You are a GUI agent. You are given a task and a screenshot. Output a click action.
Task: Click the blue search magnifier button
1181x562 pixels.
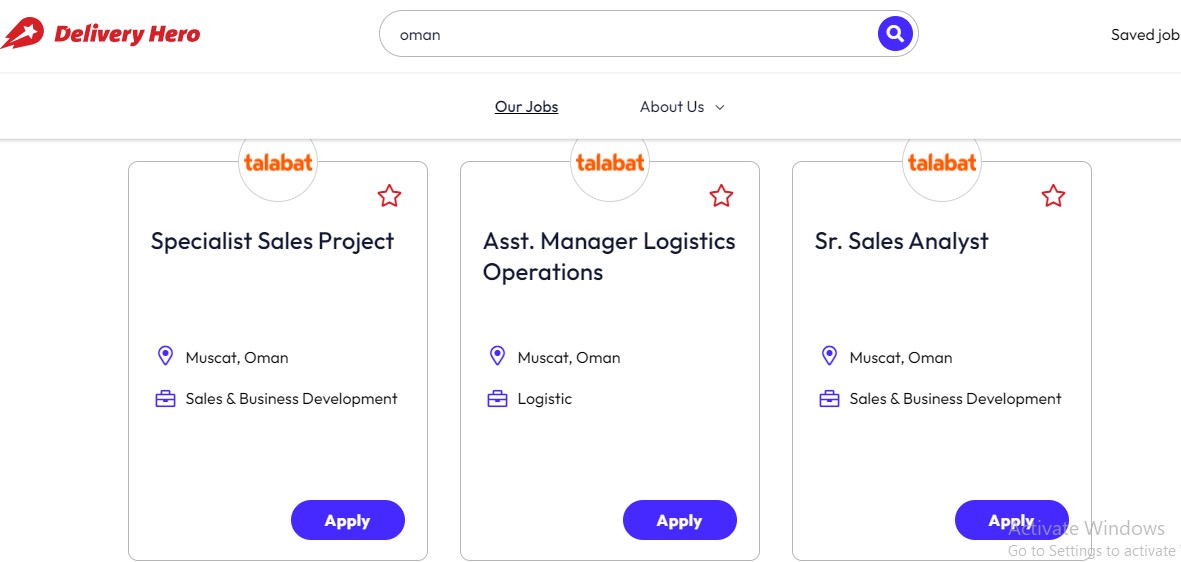click(x=895, y=34)
